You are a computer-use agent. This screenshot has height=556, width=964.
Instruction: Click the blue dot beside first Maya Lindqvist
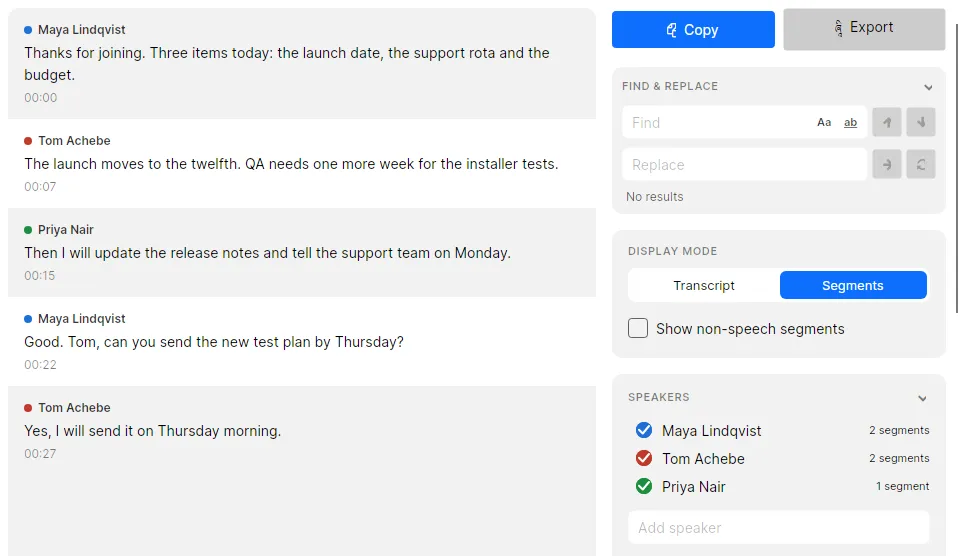pos(28,30)
